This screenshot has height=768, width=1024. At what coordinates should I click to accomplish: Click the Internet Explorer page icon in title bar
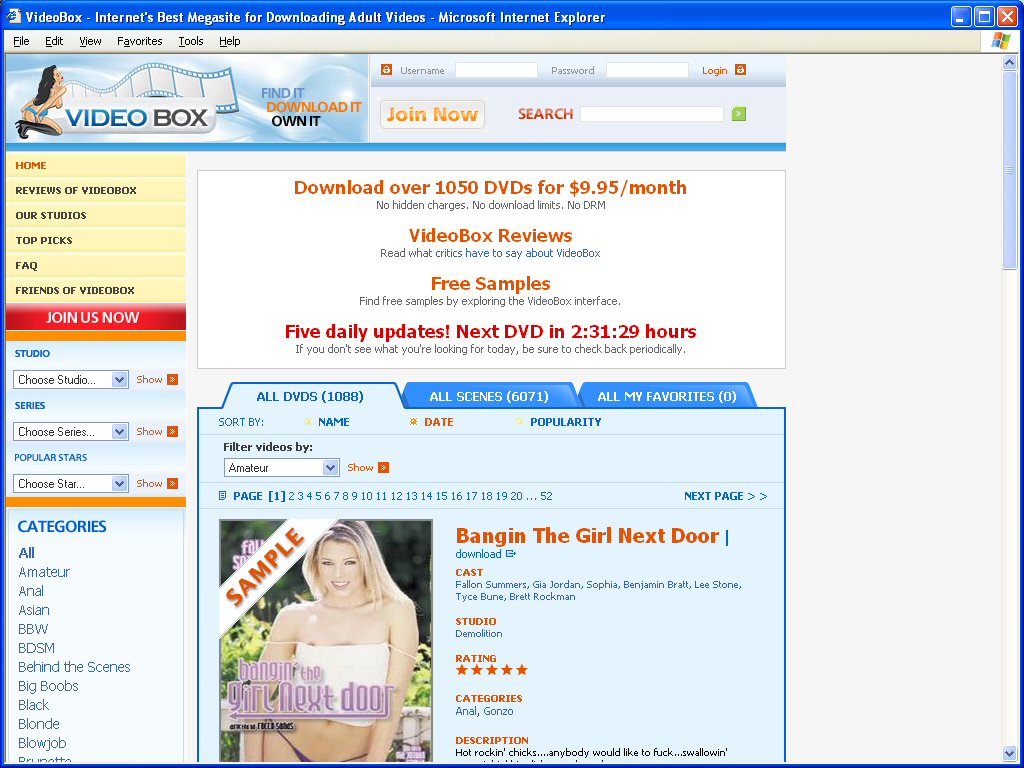14,16
